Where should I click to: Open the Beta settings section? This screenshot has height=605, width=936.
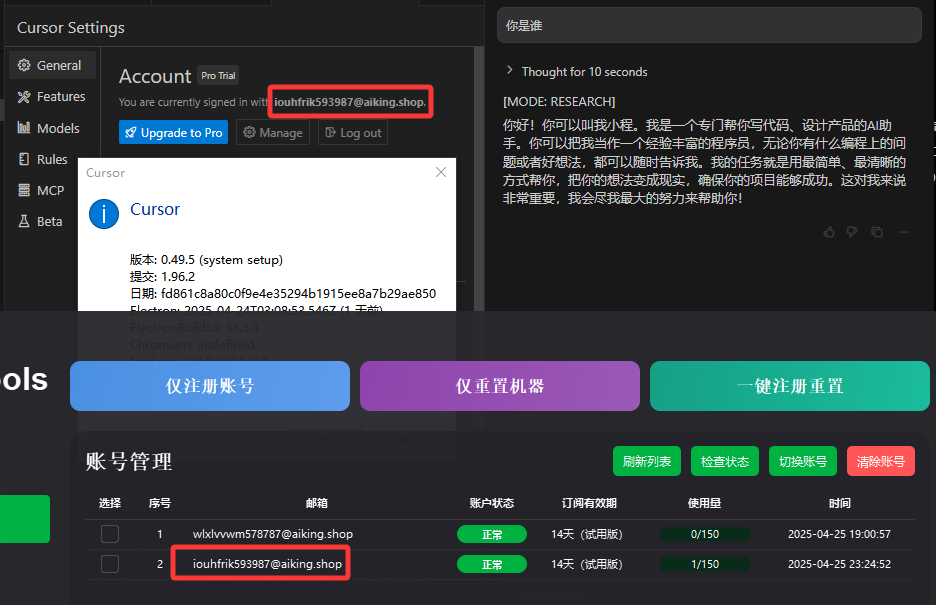point(41,221)
